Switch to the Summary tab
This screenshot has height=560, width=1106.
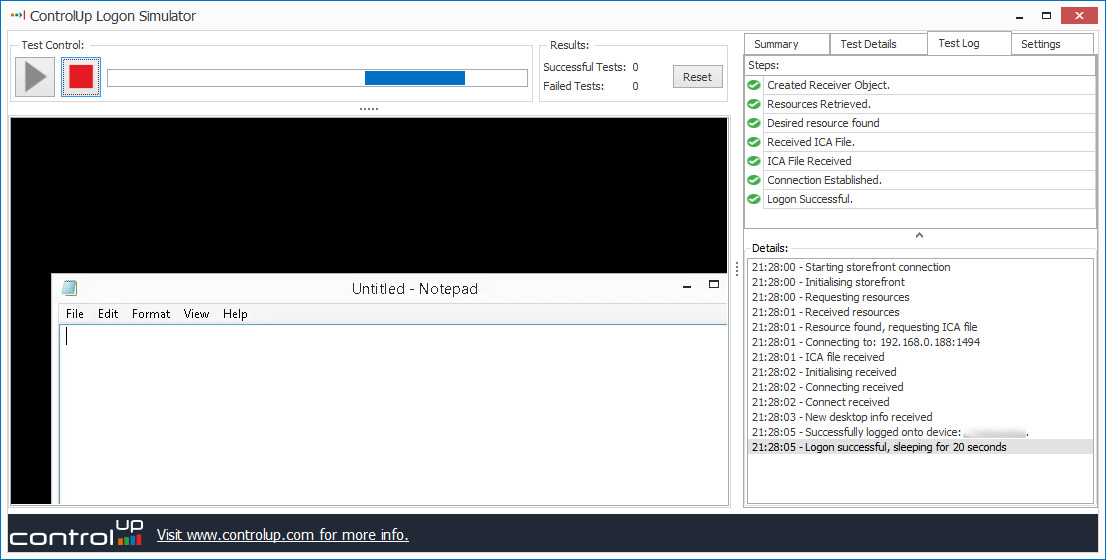[x=776, y=44]
